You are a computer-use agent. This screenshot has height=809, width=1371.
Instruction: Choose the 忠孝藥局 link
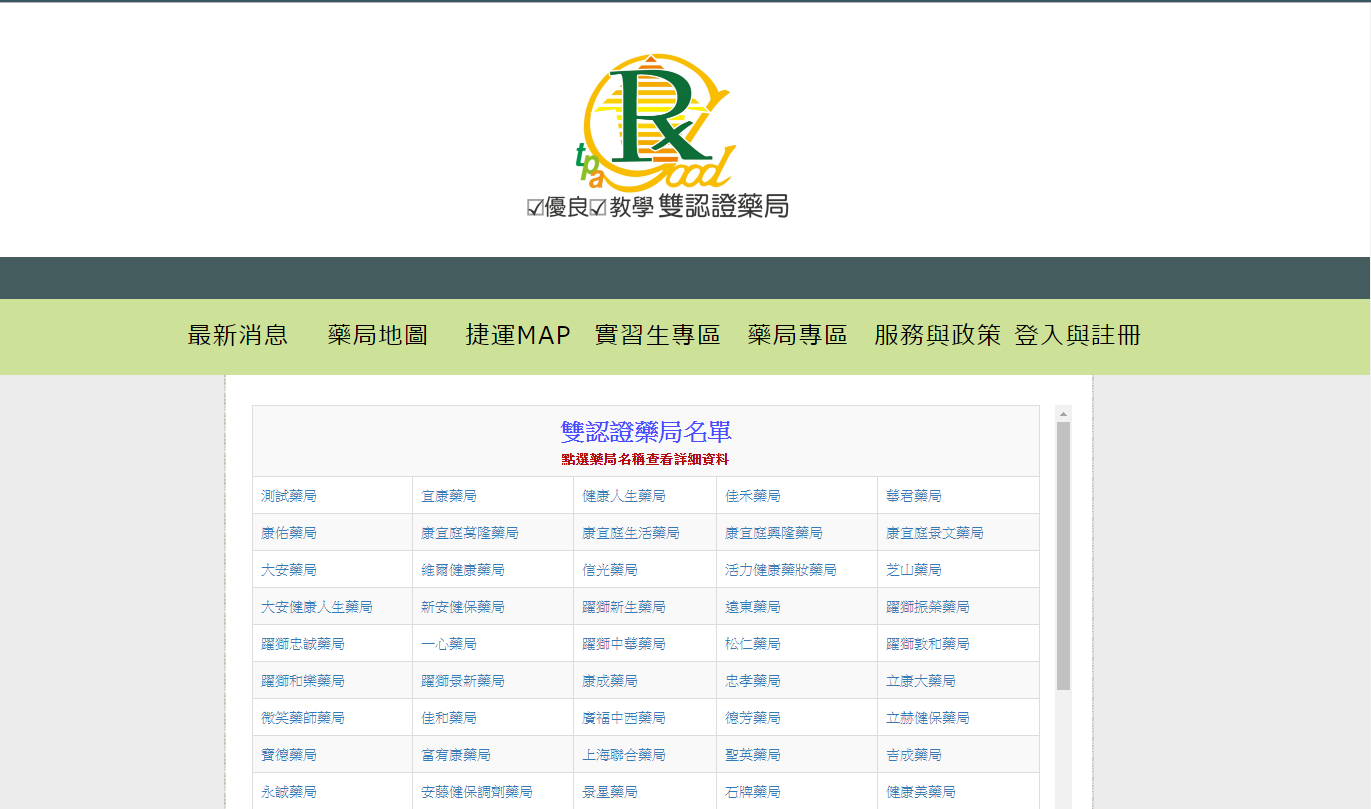(753, 681)
